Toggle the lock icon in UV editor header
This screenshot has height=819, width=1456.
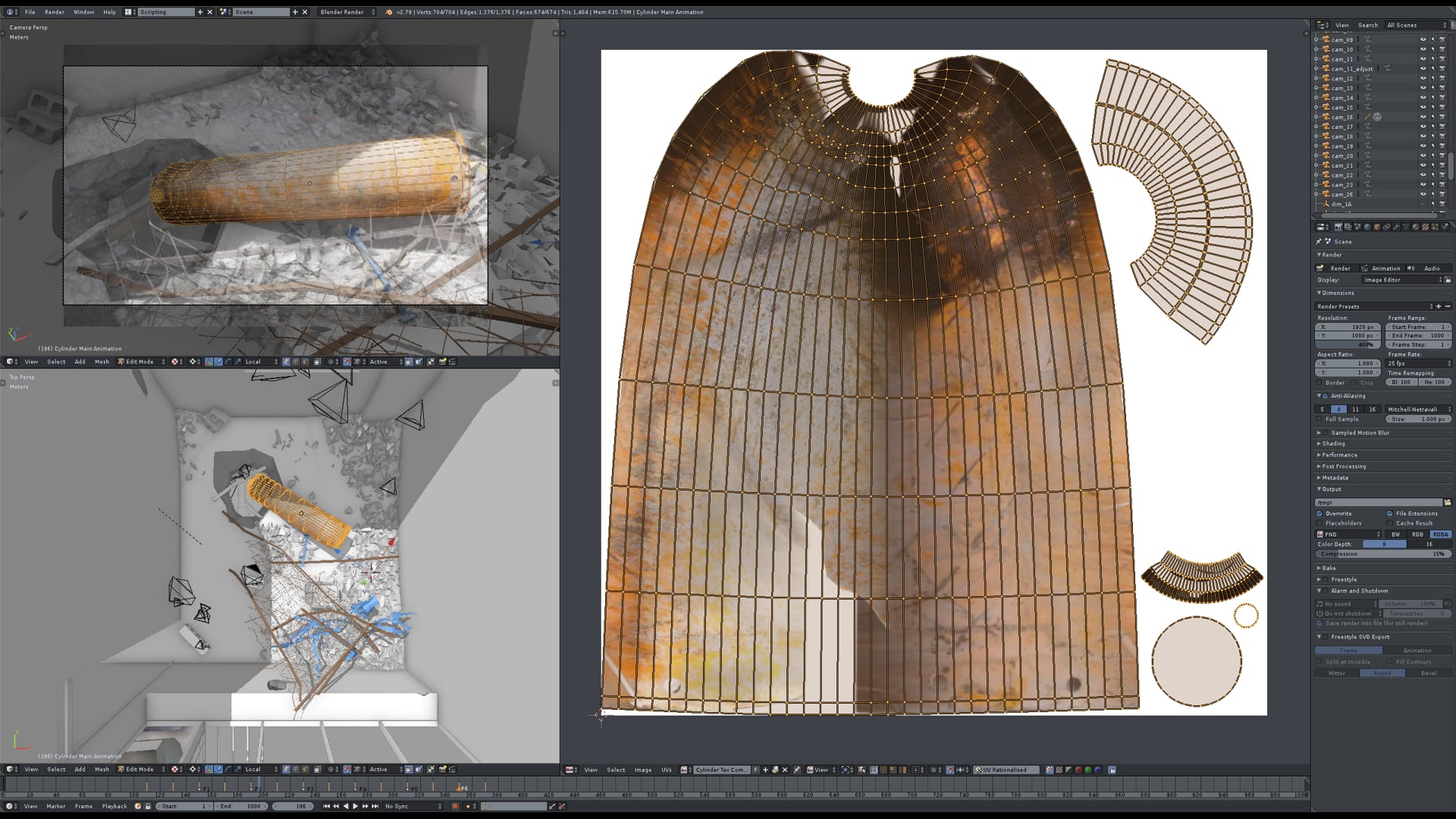coord(1112,770)
